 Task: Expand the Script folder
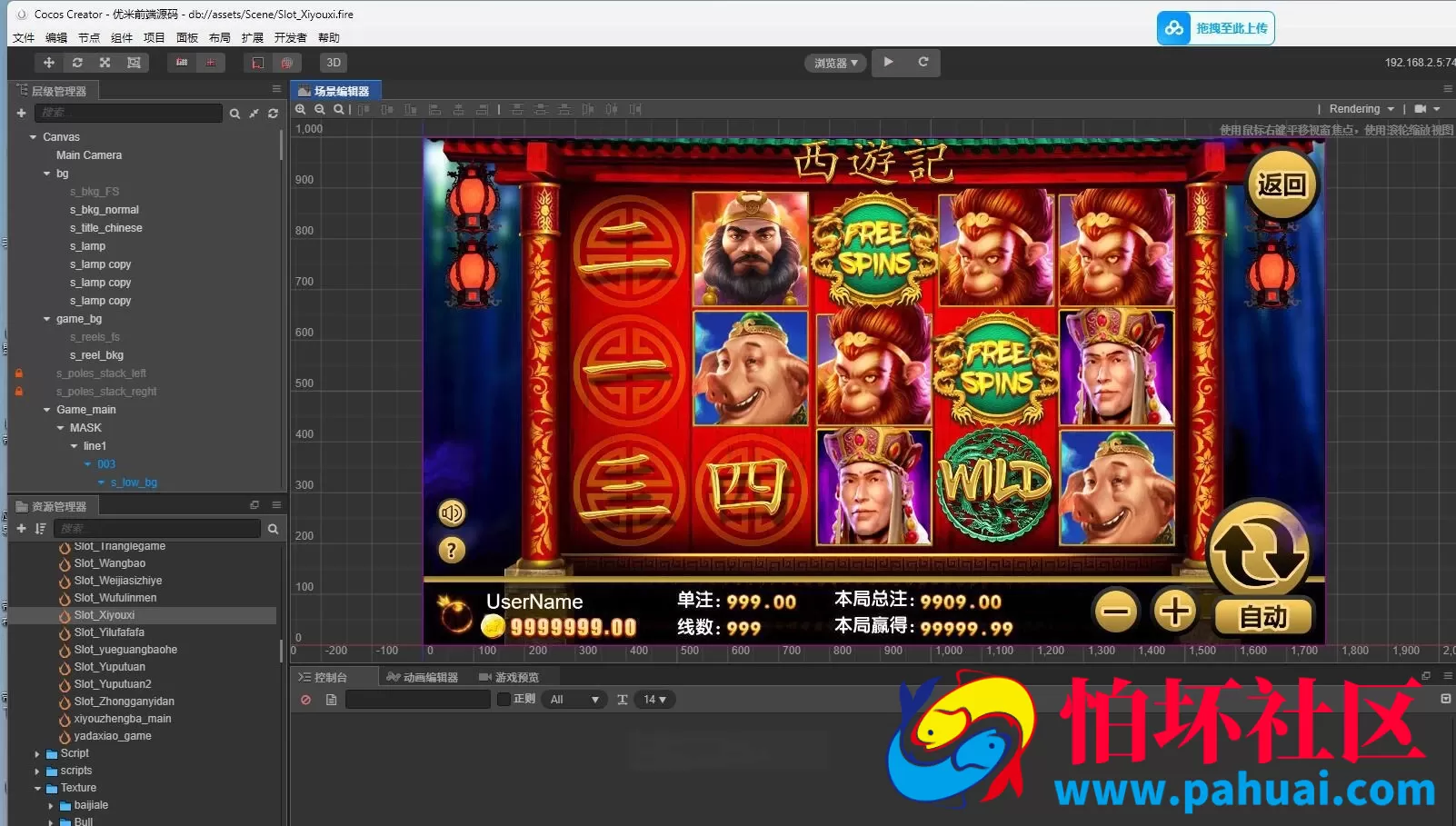point(37,754)
